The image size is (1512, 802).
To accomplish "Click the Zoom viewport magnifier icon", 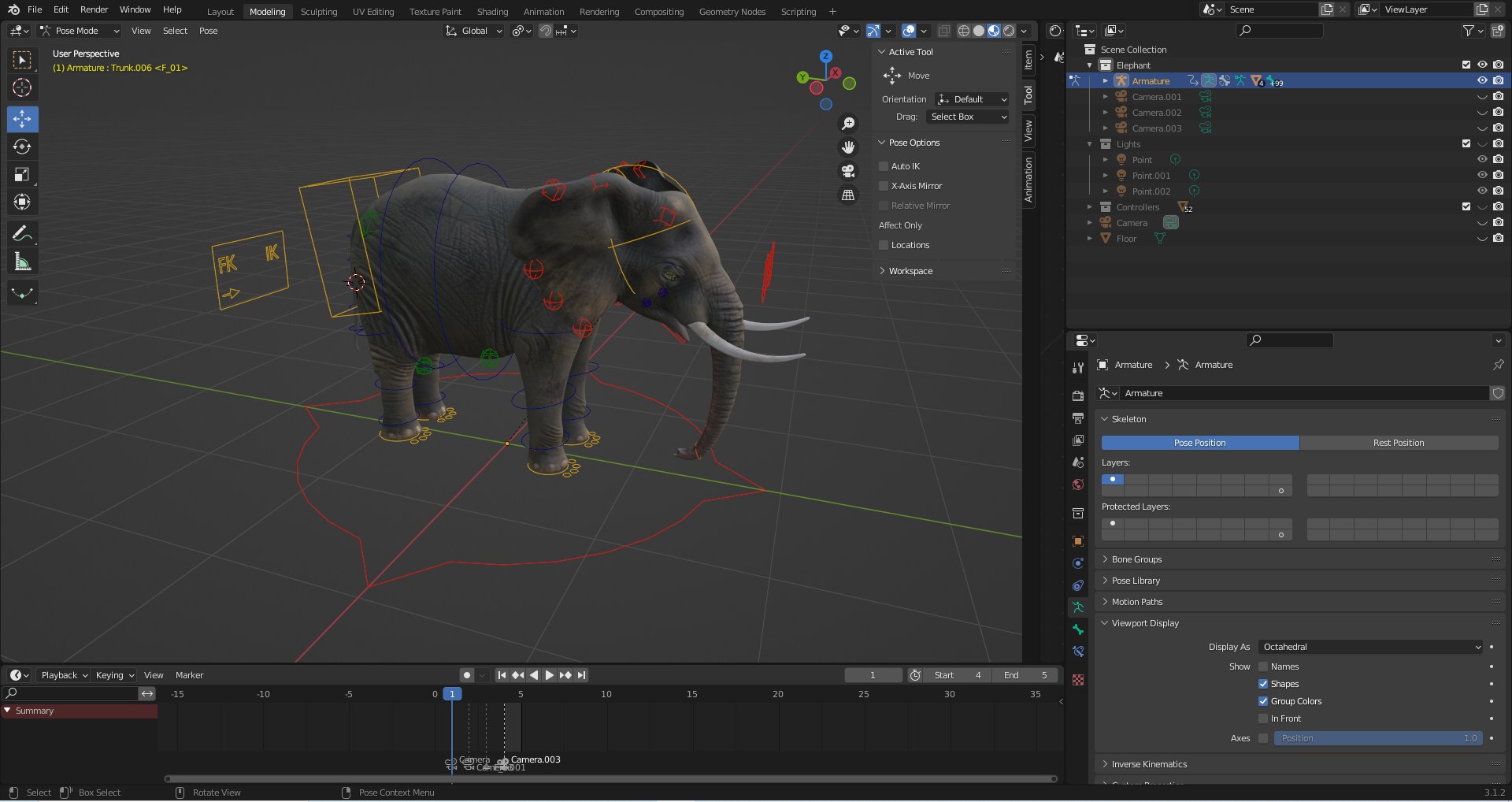I will coord(848,124).
